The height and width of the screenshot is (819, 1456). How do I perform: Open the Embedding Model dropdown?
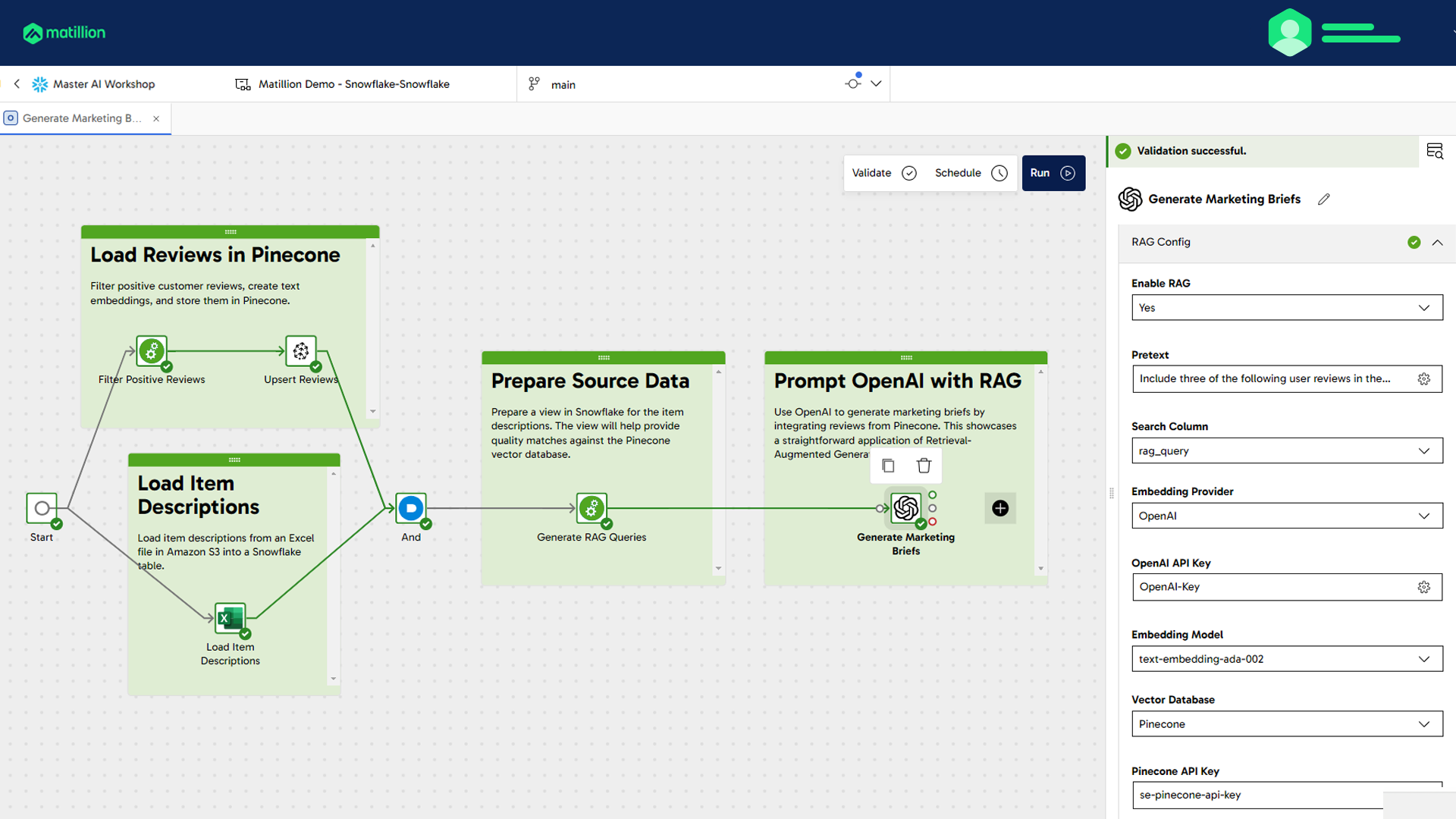(1286, 658)
